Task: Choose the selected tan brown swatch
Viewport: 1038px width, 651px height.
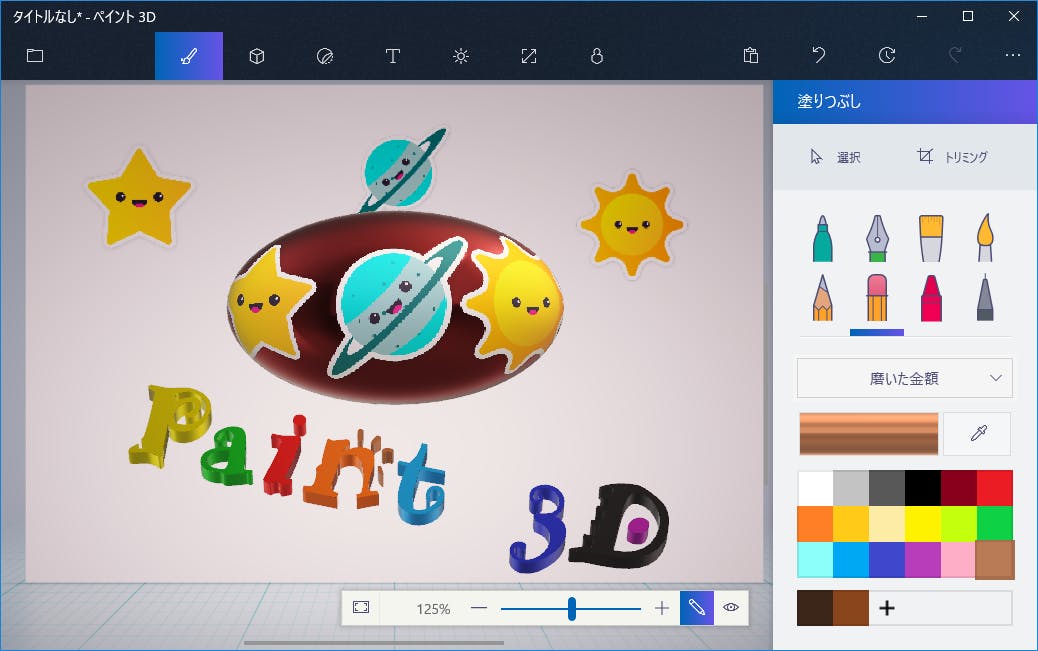Action: 995,560
